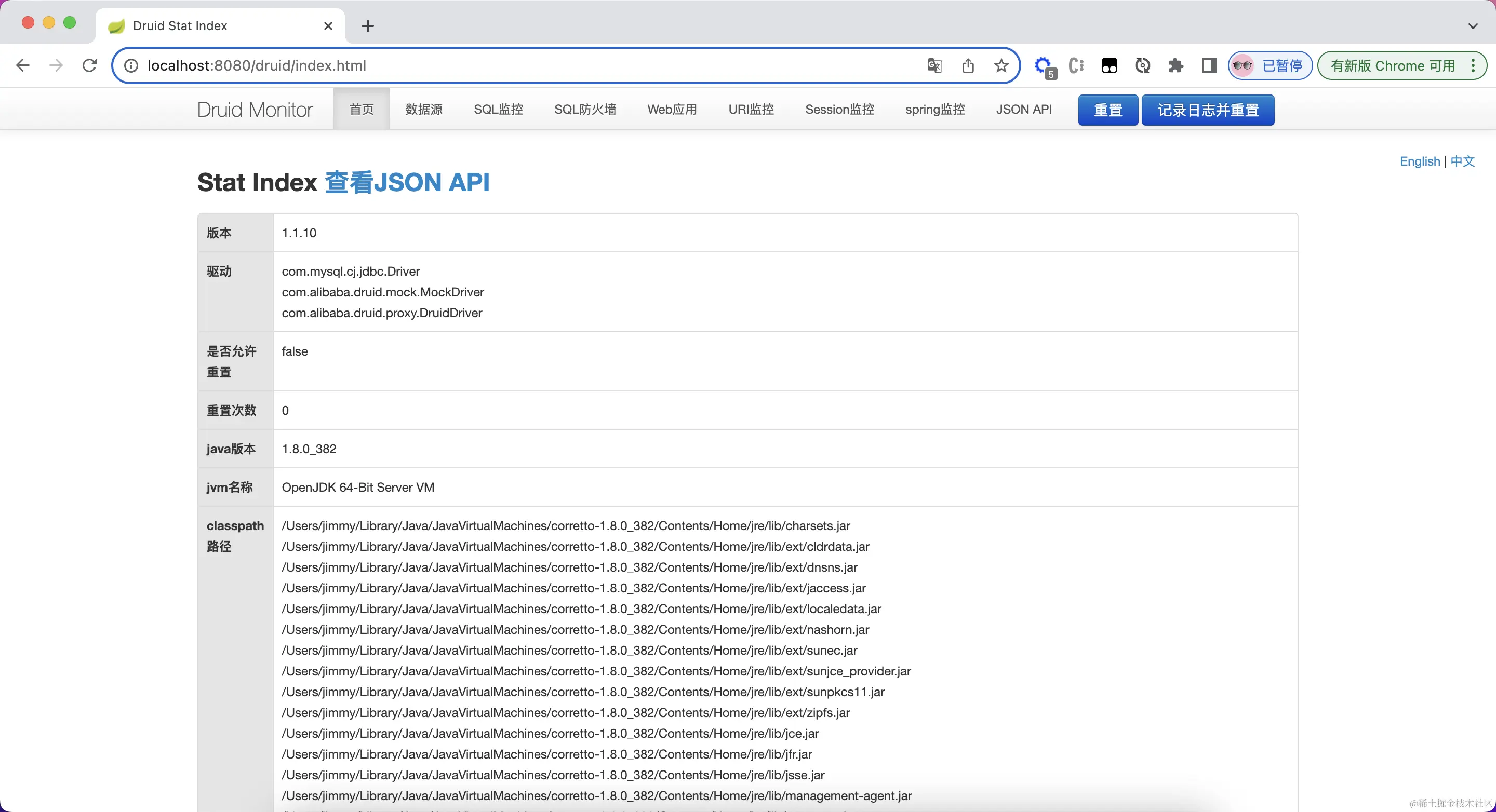
Task: Switch to SQL监控 tab
Action: [x=498, y=109]
